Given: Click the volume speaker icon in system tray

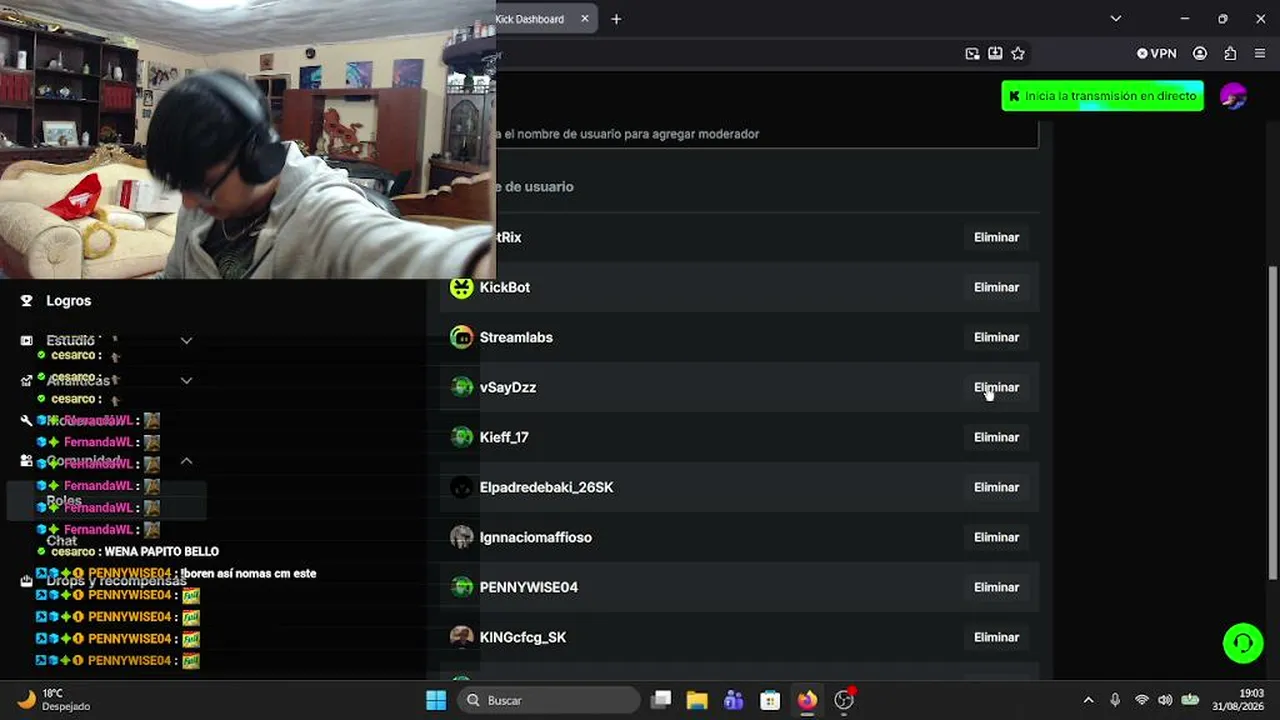Looking at the screenshot, I should pyautogui.click(x=1165, y=700).
